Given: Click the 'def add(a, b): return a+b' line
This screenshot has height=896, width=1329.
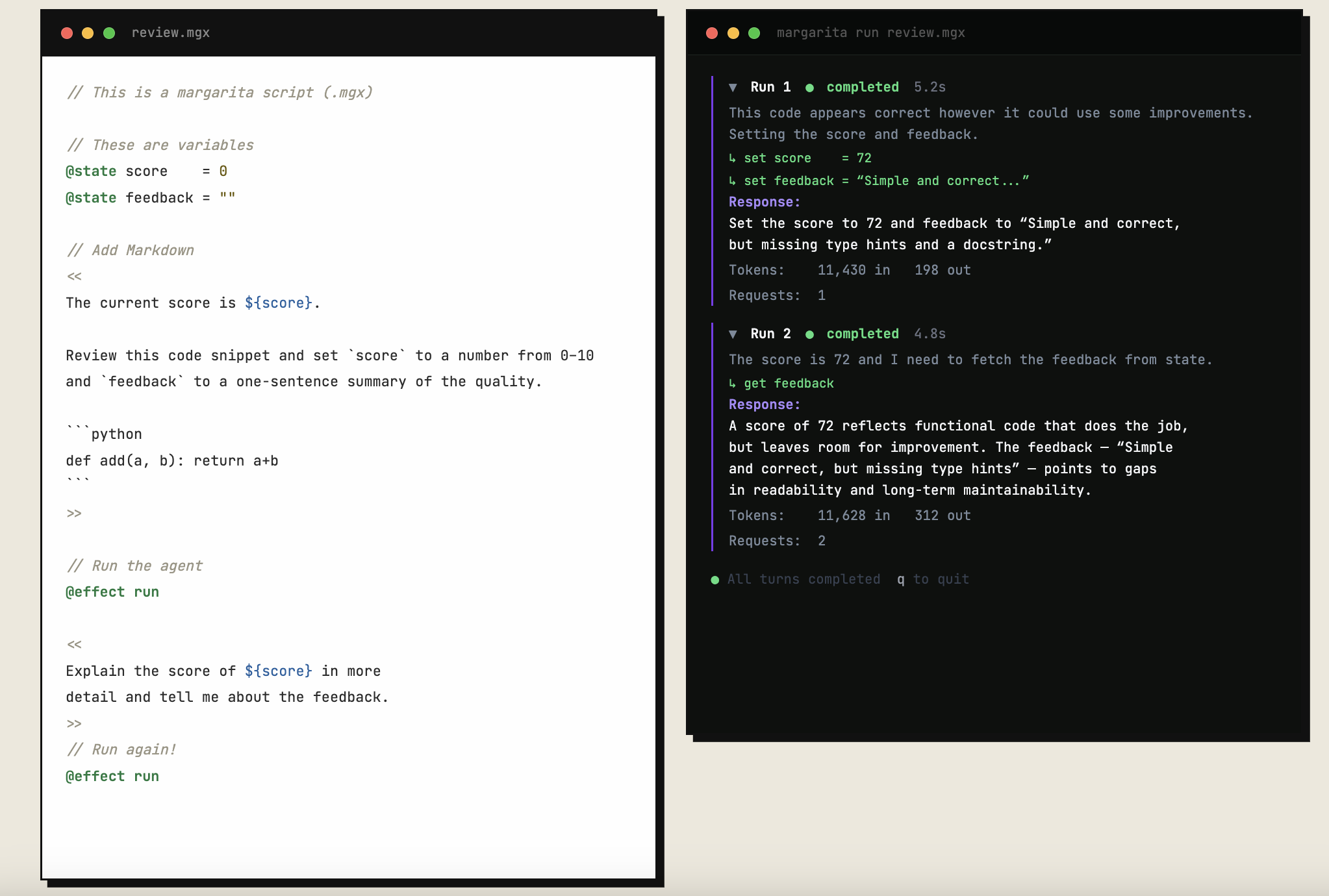Looking at the screenshot, I should 172,461.
